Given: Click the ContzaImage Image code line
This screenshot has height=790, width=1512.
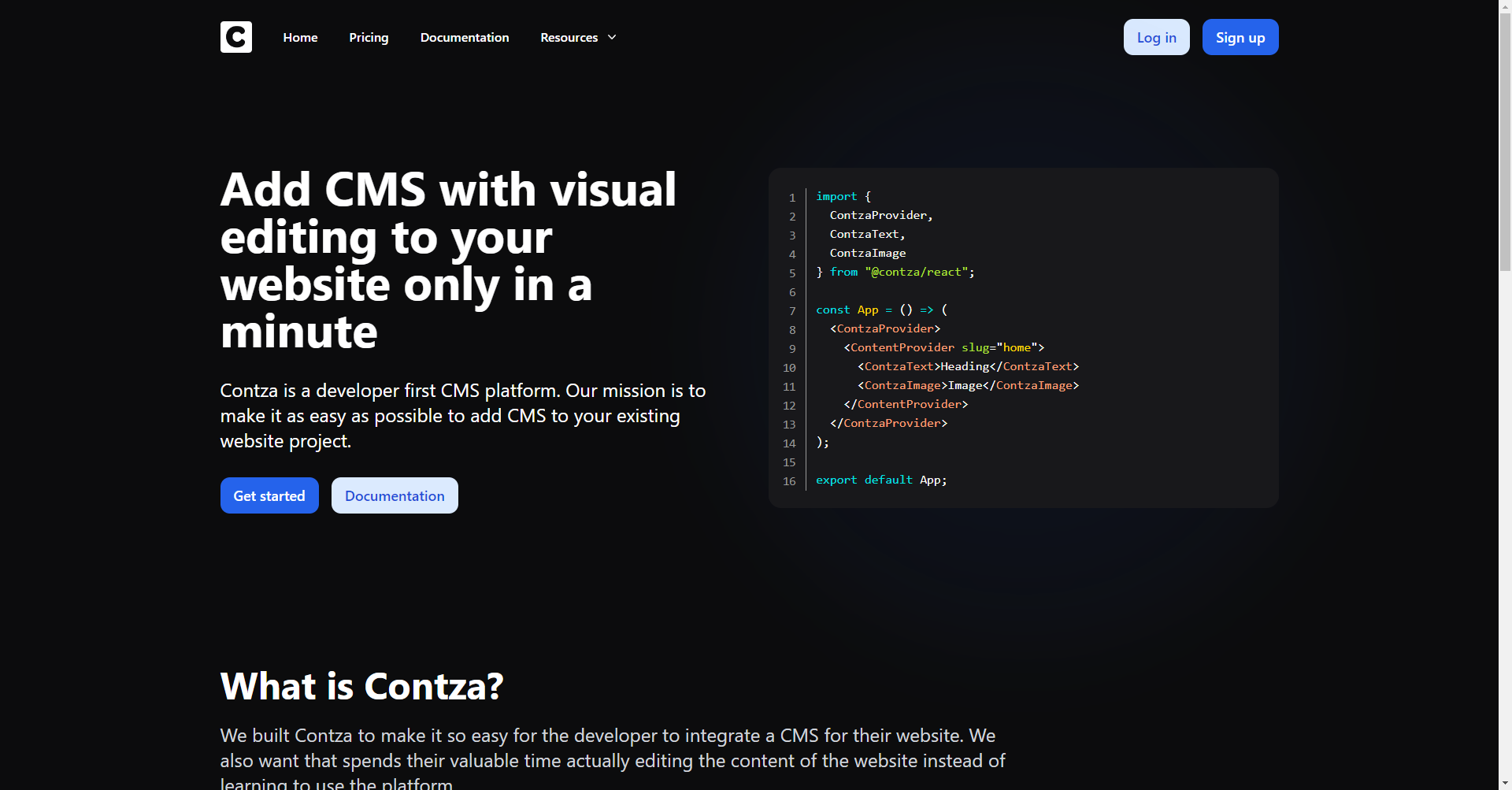Looking at the screenshot, I should pyautogui.click(x=969, y=385).
